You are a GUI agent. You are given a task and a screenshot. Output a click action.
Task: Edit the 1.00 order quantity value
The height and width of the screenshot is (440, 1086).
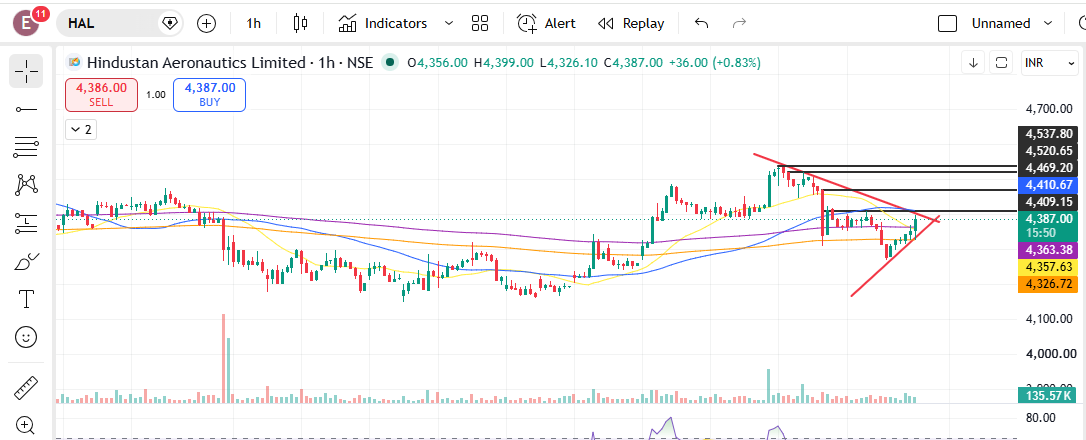155,95
